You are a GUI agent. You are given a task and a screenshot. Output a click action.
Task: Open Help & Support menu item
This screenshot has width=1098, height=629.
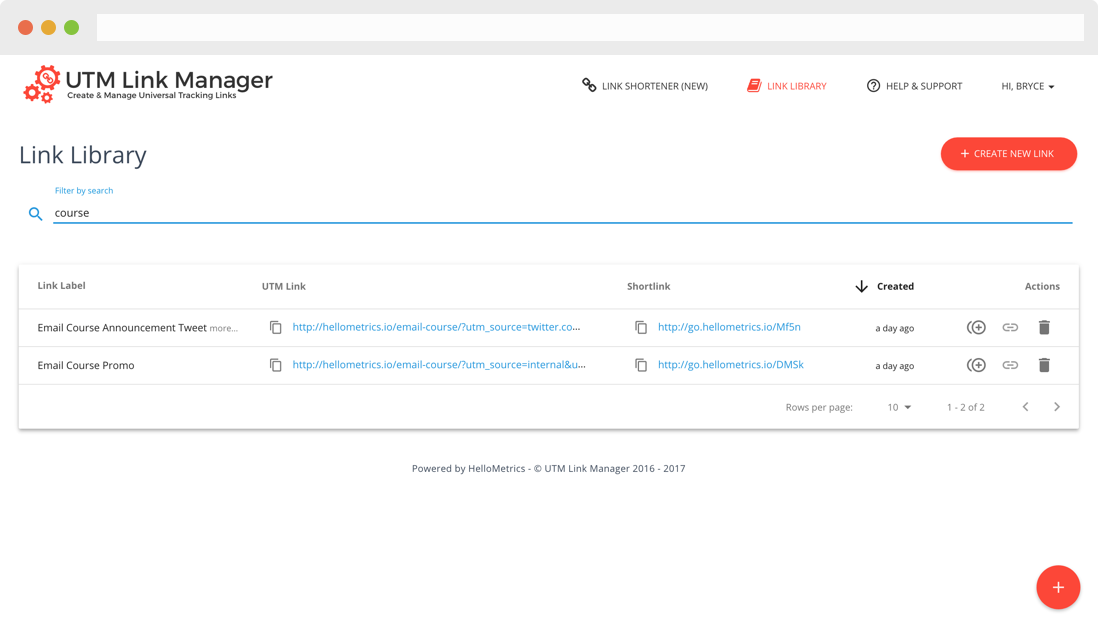[915, 86]
